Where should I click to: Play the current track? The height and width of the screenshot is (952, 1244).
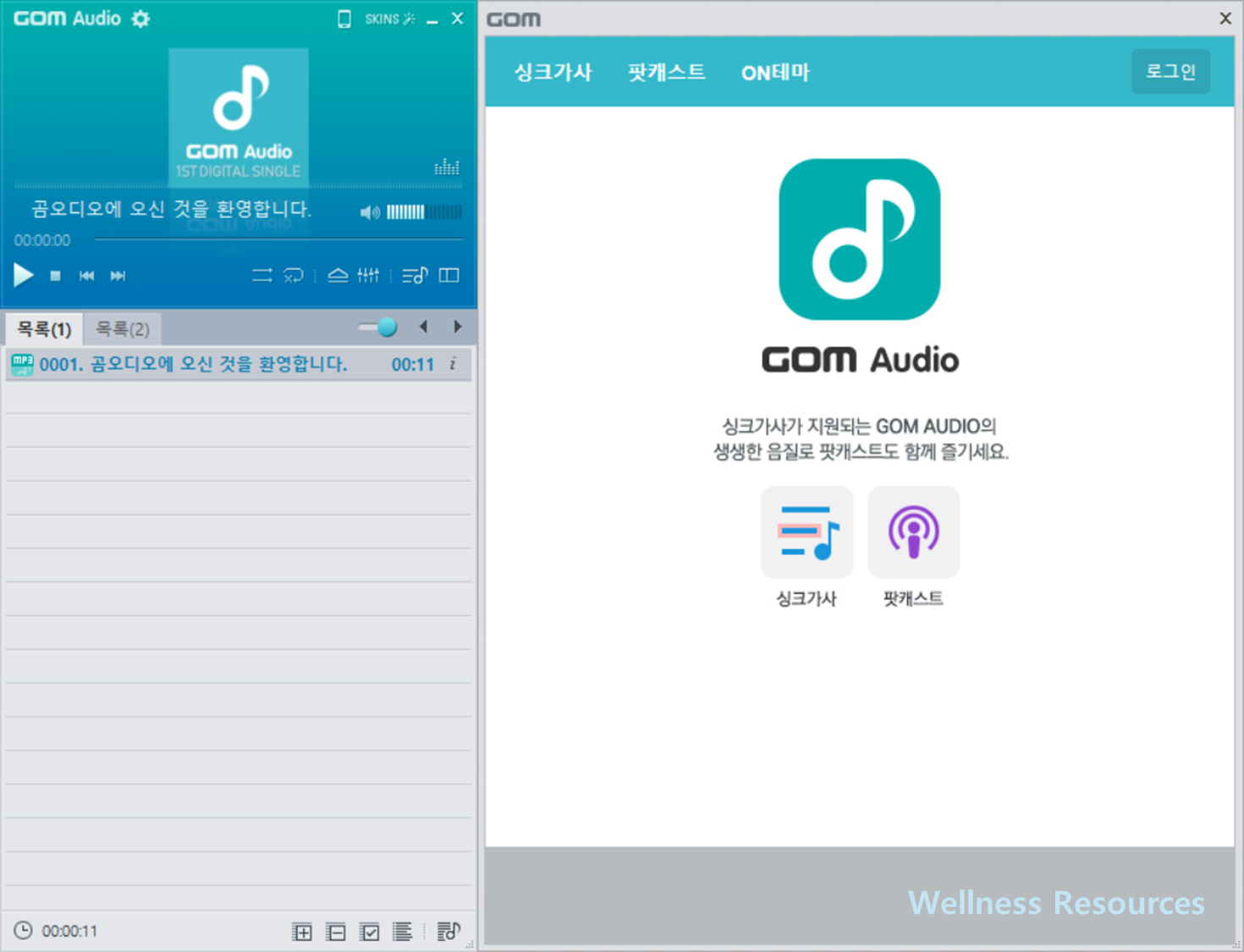coord(24,275)
